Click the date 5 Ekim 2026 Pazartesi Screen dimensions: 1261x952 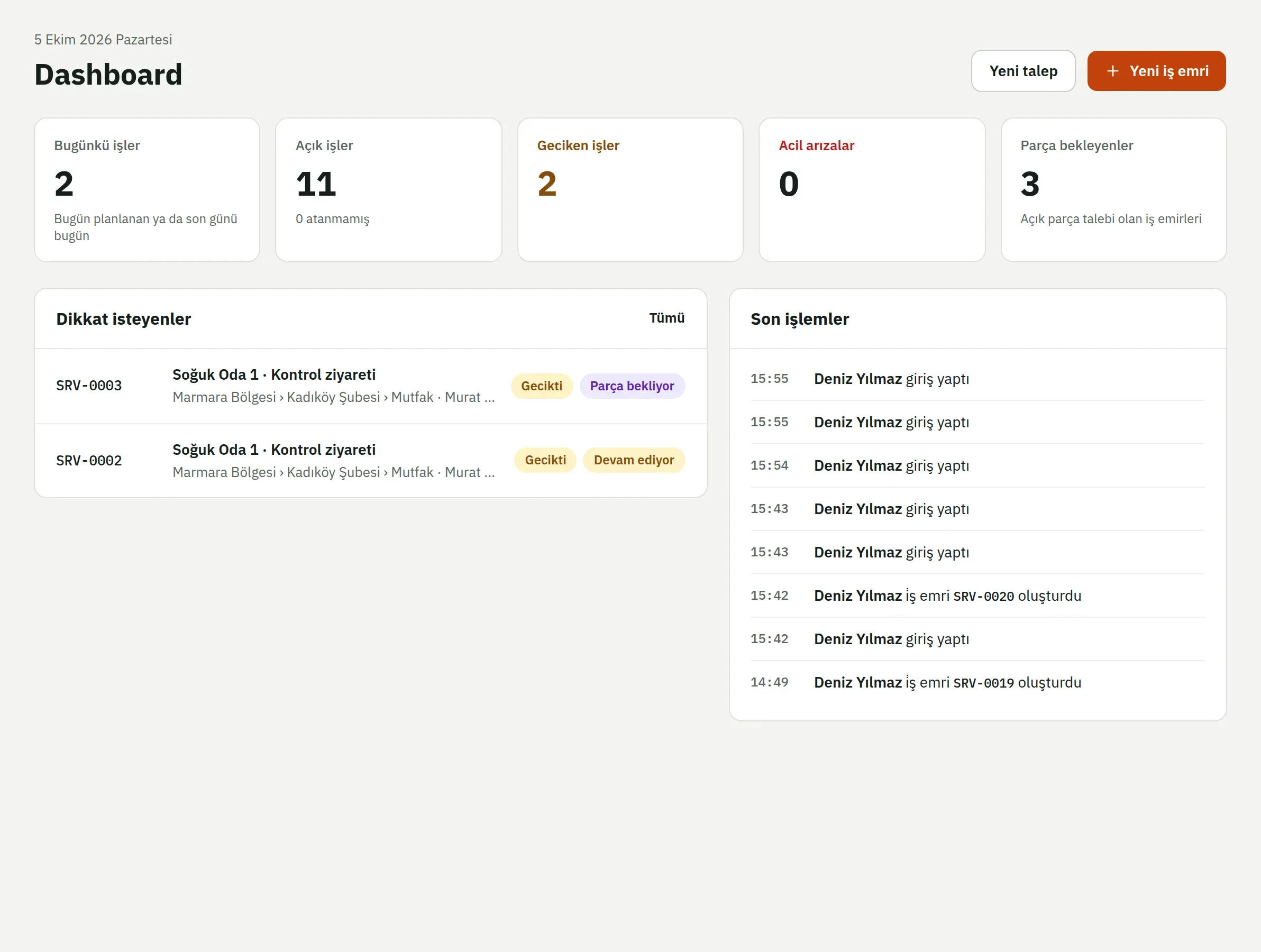pos(103,39)
